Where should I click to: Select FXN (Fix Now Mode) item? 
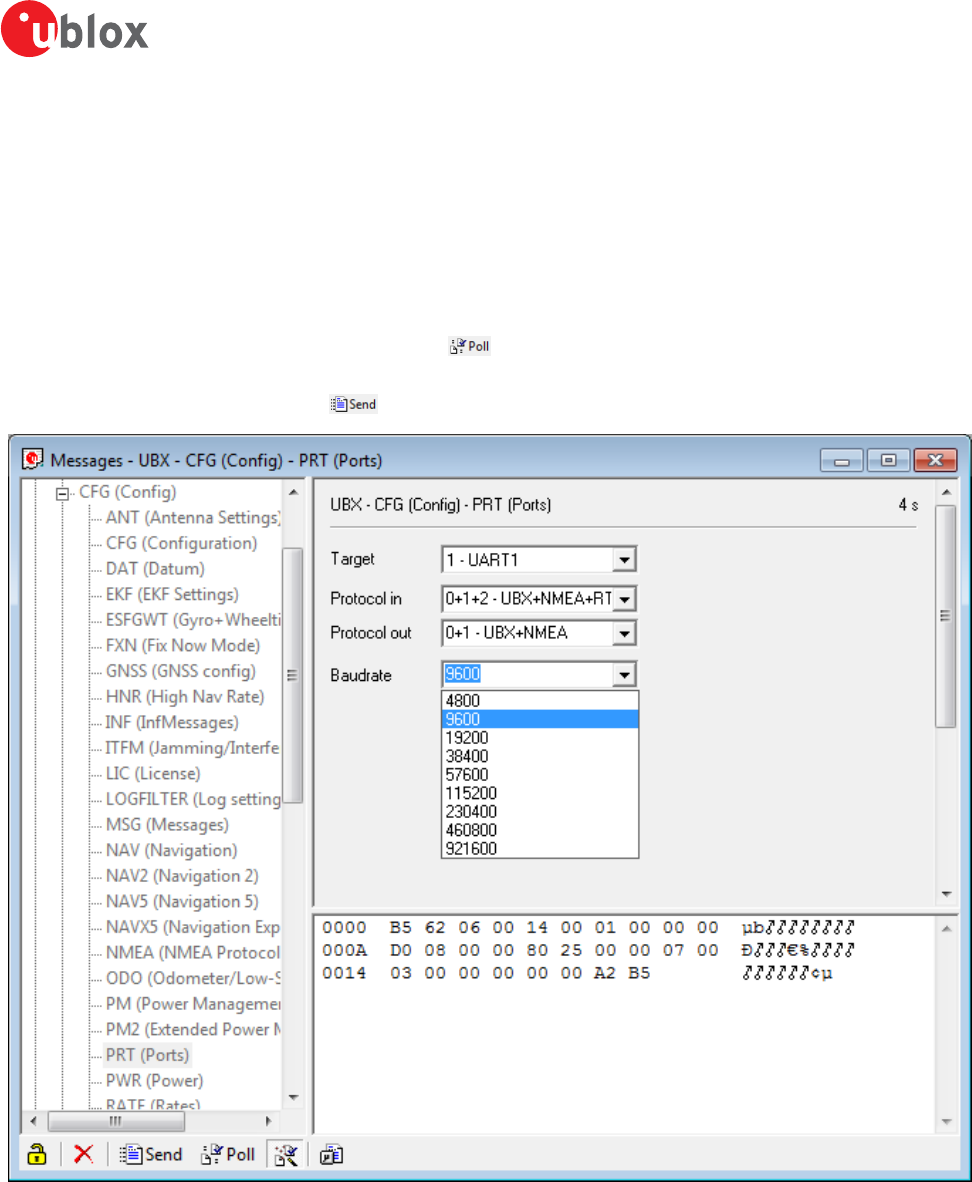pos(182,645)
